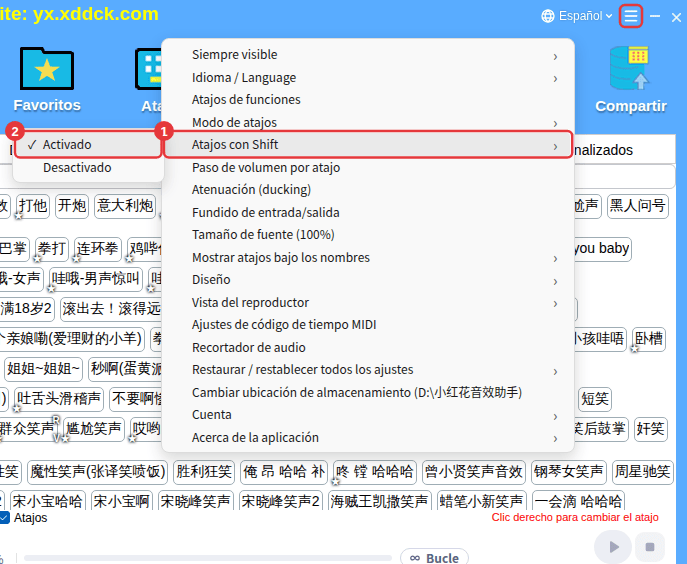Play the 拳打 sound button
The height and width of the screenshot is (564, 687).
point(52,249)
